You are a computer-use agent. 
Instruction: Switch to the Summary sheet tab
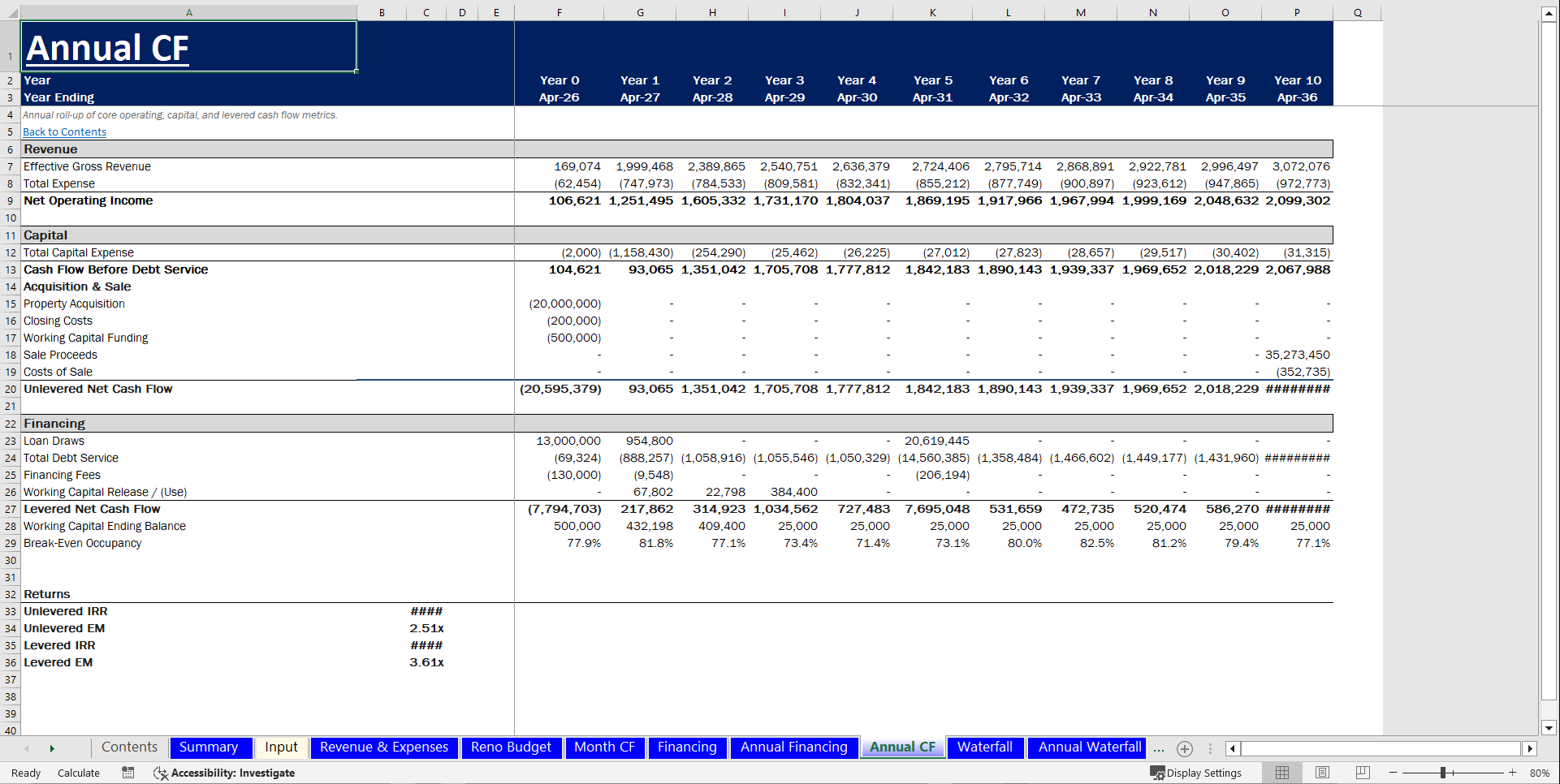click(x=210, y=747)
